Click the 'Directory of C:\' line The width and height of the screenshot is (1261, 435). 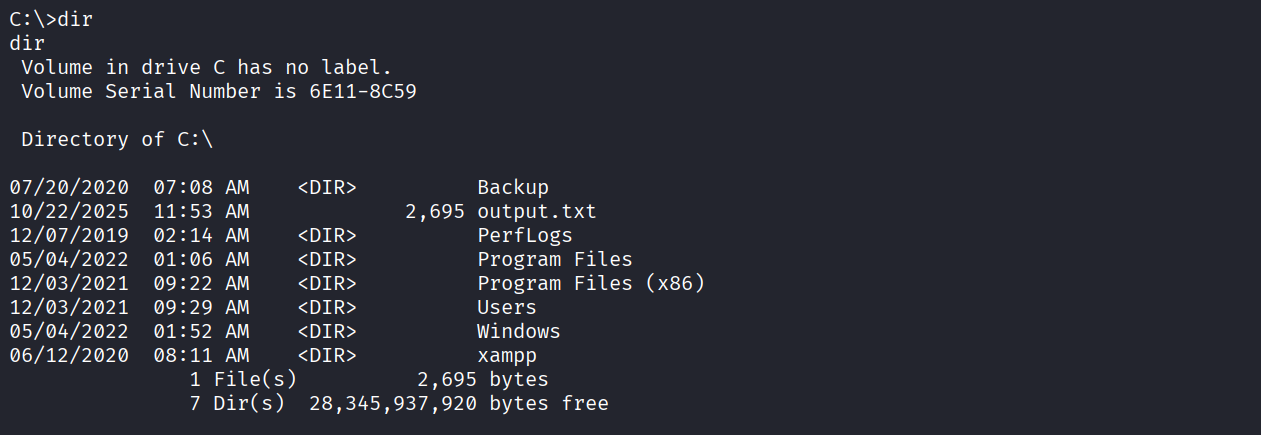point(117,139)
